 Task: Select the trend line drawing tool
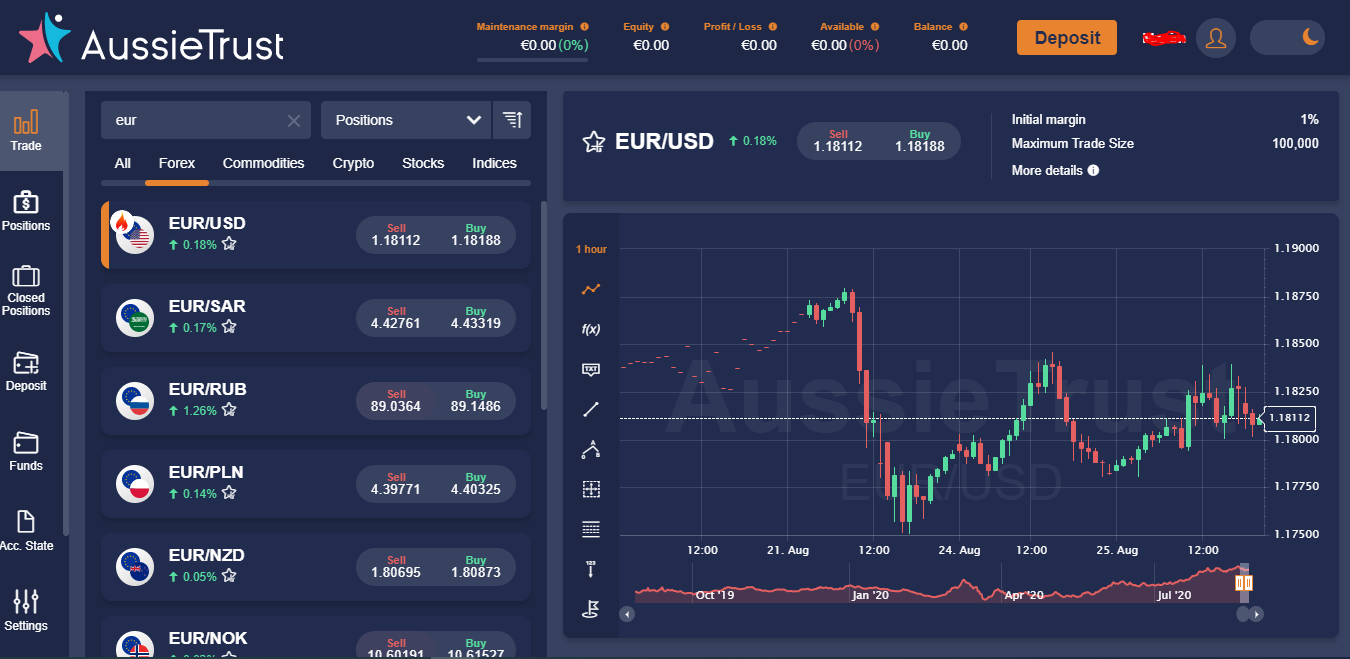coord(591,409)
